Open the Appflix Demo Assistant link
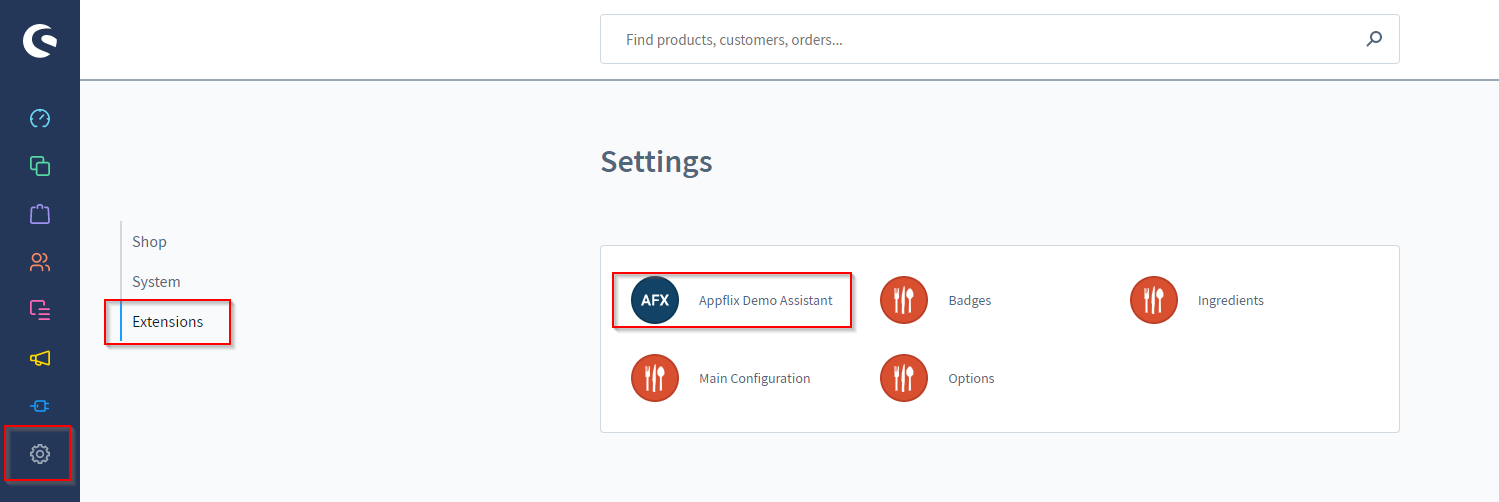 [765, 300]
